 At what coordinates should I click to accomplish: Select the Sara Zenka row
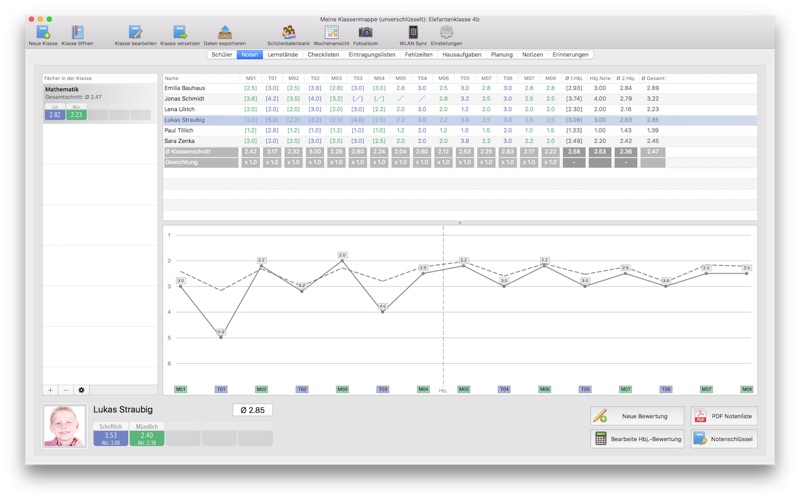click(459, 141)
